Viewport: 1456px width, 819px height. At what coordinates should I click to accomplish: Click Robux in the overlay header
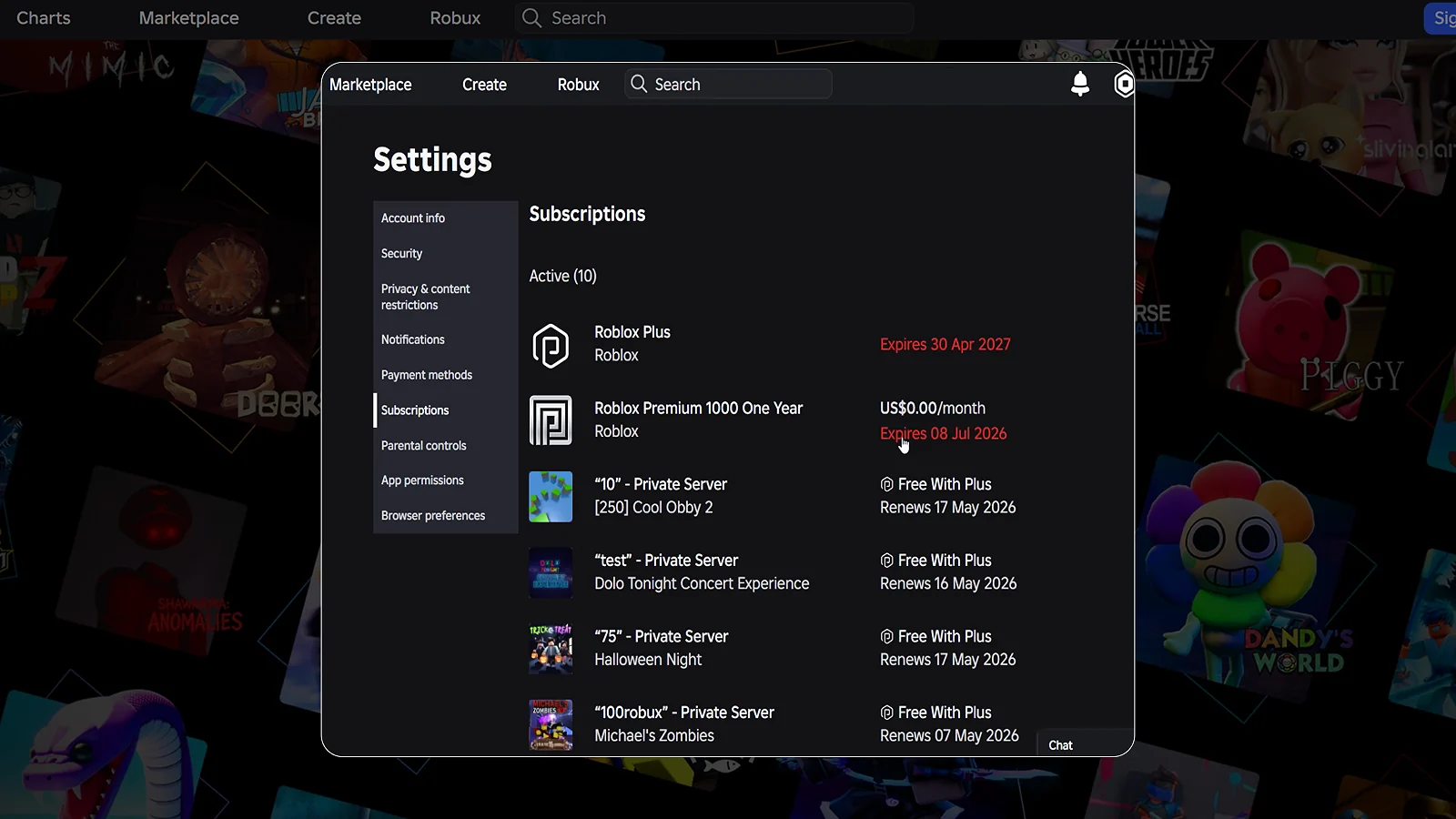click(x=578, y=85)
